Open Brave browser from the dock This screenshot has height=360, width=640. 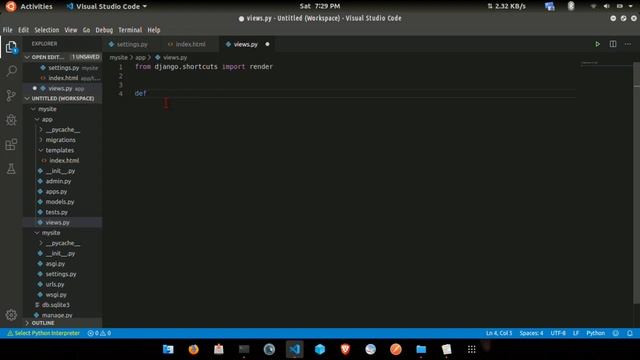tap(345, 349)
